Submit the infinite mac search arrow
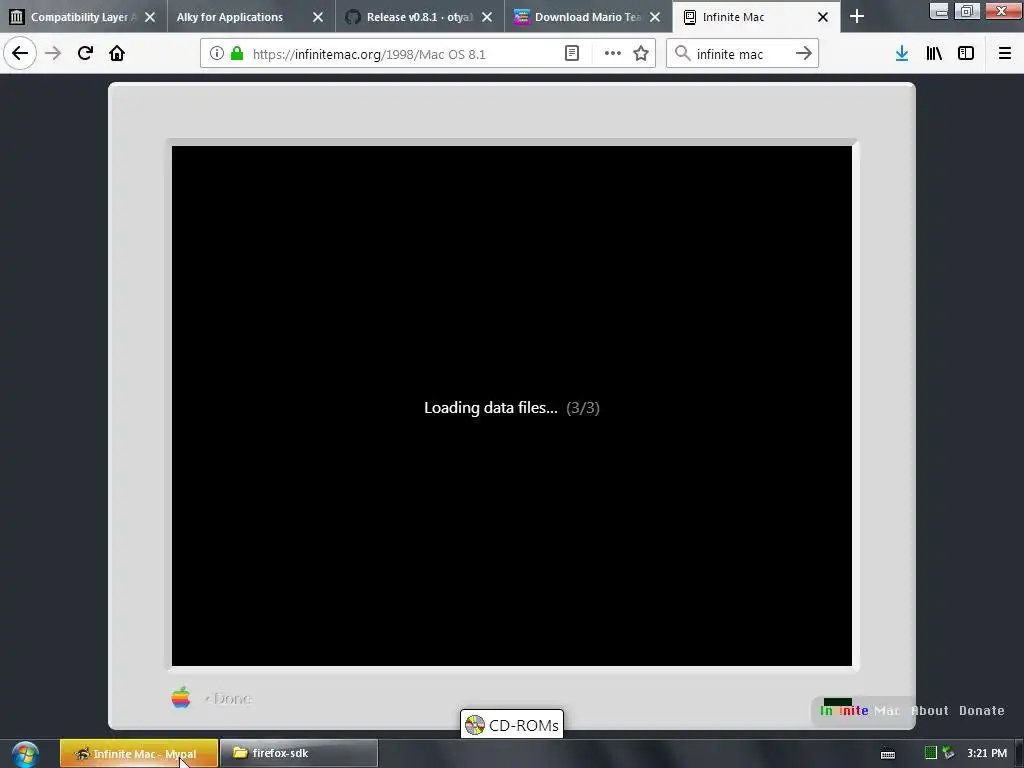This screenshot has height=768, width=1024. 804,54
